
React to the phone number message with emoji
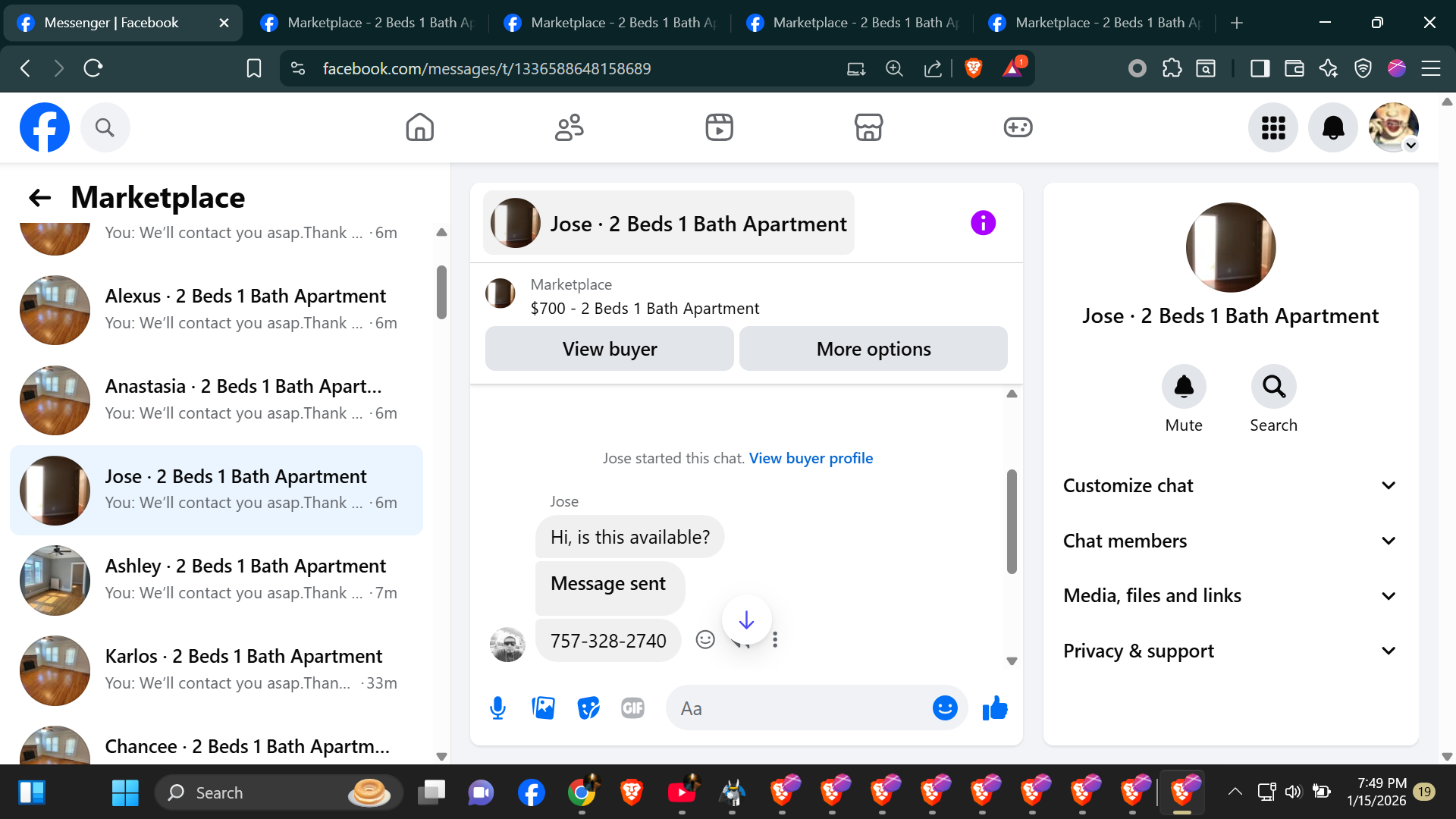(x=705, y=640)
